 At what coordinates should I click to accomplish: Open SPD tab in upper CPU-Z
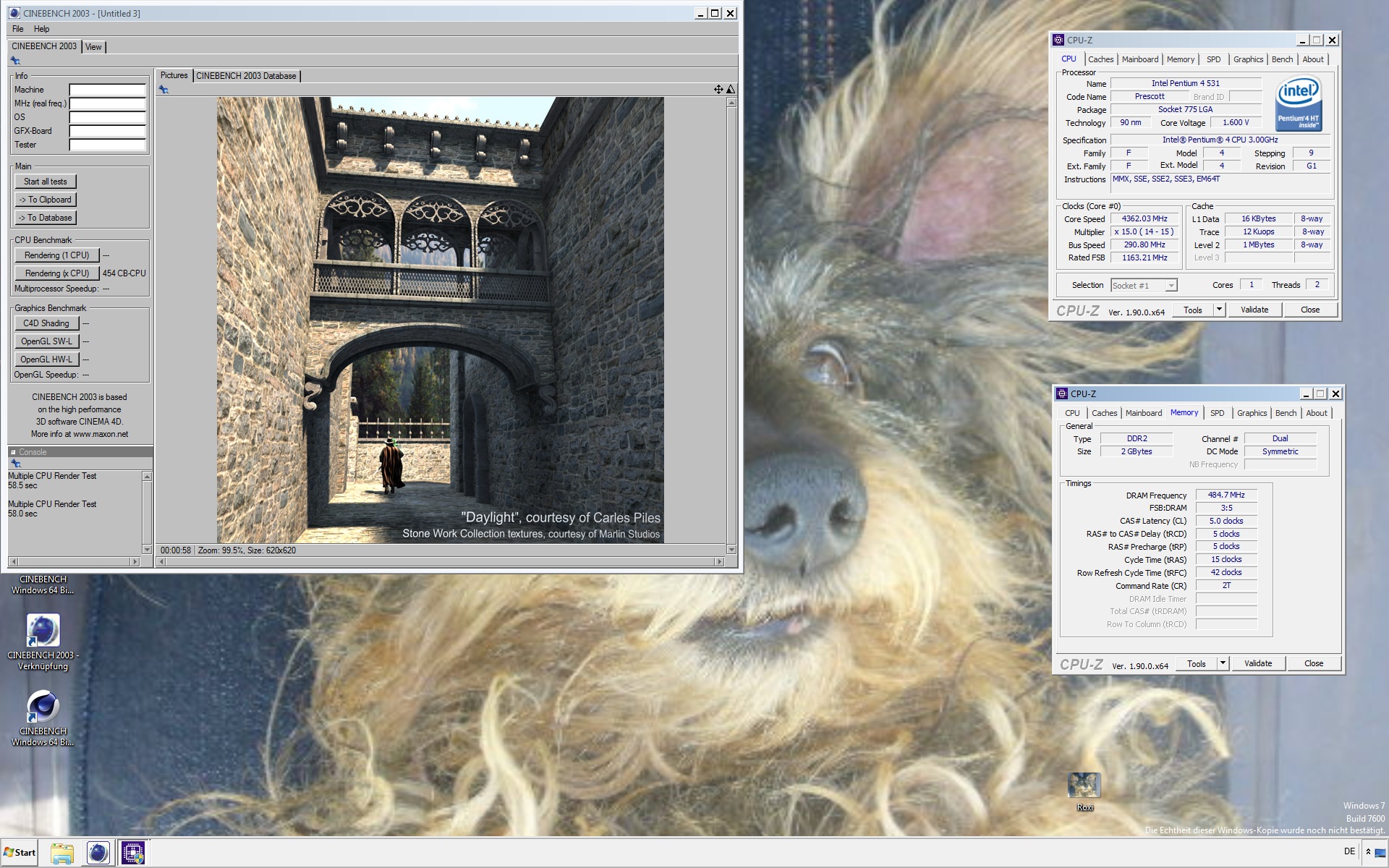tap(1214, 59)
